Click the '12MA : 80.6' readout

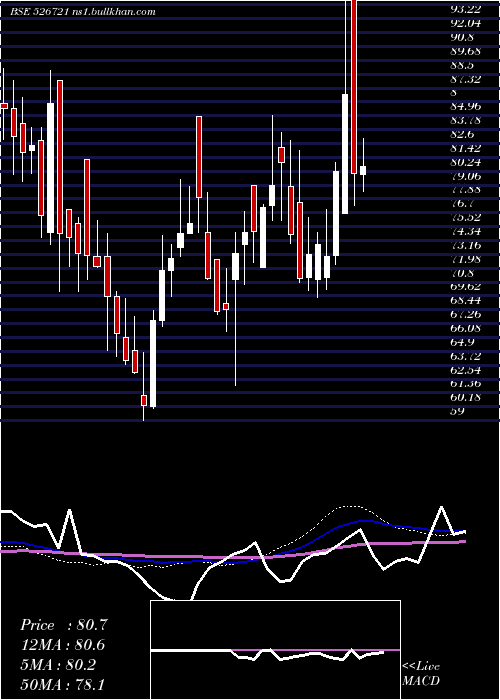click(64, 645)
